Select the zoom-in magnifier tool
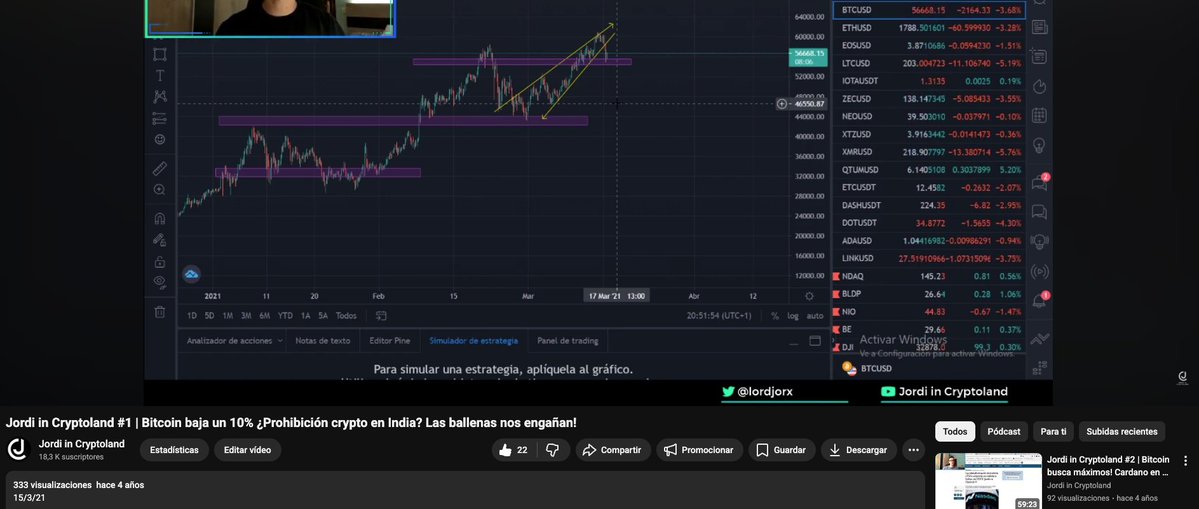The height and width of the screenshot is (509, 1199). coord(160,190)
